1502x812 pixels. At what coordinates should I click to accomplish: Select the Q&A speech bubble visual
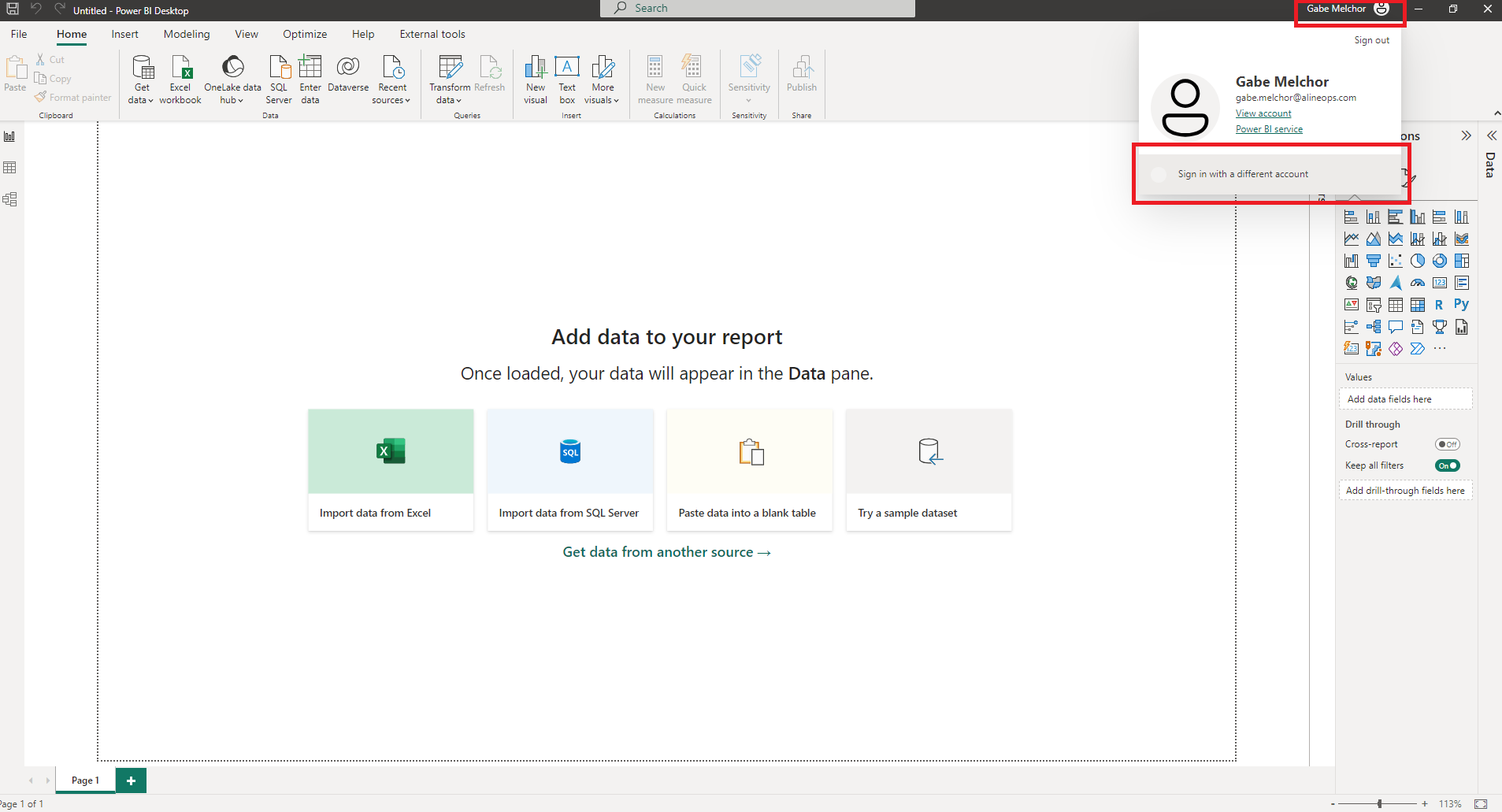tap(1396, 327)
